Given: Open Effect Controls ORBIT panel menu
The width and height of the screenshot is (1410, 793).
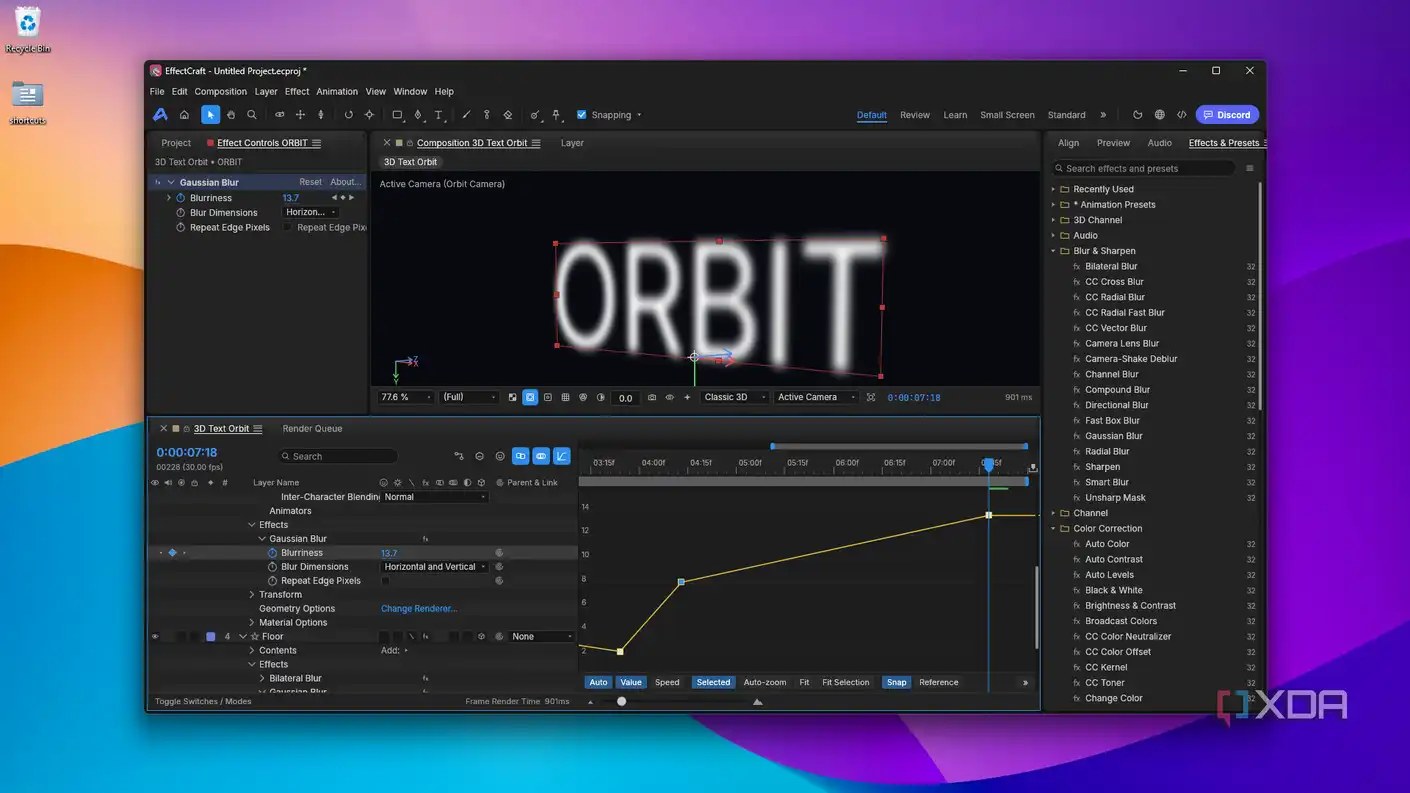Looking at the screenshot, I should click(316, 143).
